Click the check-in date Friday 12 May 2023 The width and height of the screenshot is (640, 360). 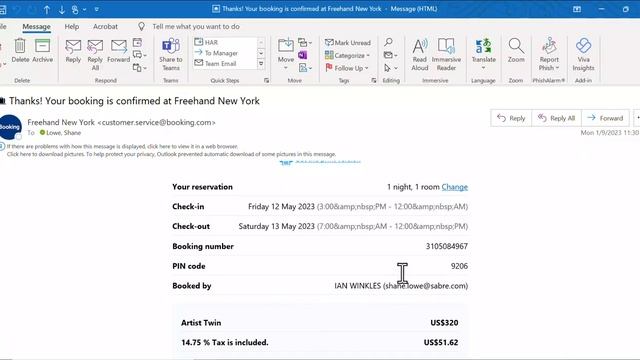[x=281, y=207]
